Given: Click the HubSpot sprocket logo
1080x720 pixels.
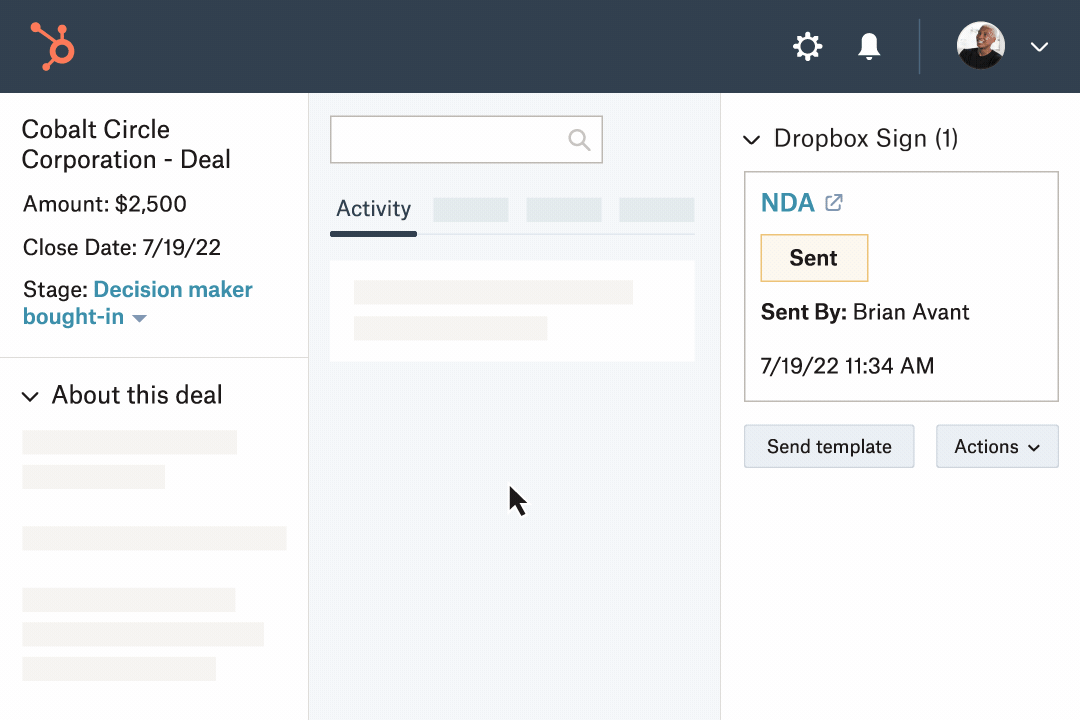Looking at the screenshot, I should point(53,46).
